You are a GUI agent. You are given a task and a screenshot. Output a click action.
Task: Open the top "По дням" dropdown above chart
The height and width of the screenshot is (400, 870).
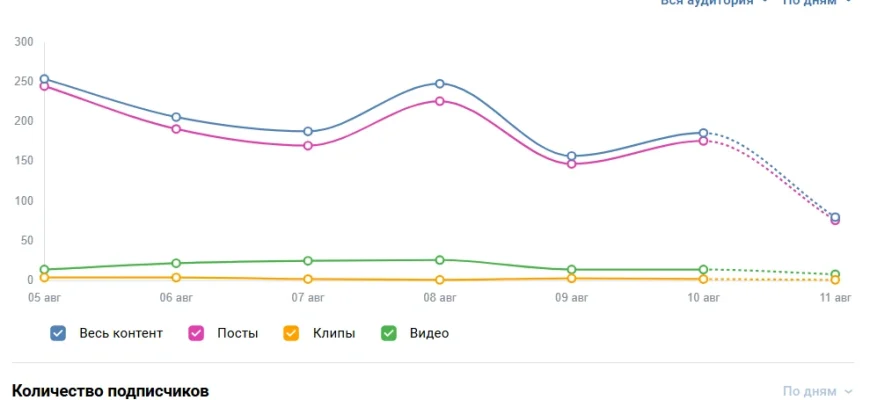(x=817, y=3)
